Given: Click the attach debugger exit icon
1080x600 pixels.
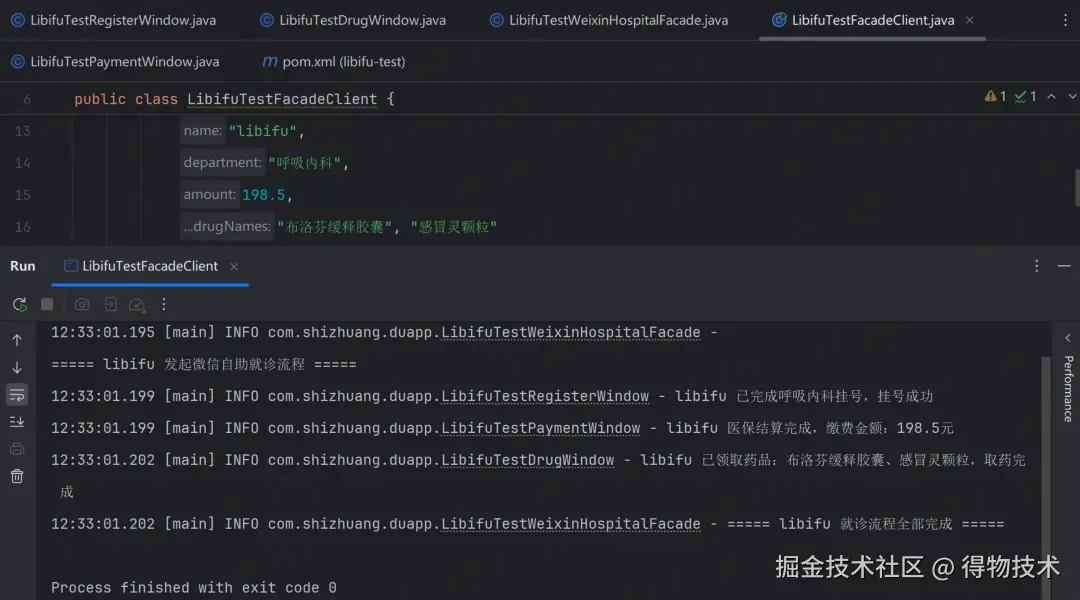Looking at the screenshot, I should click(110, 304).
